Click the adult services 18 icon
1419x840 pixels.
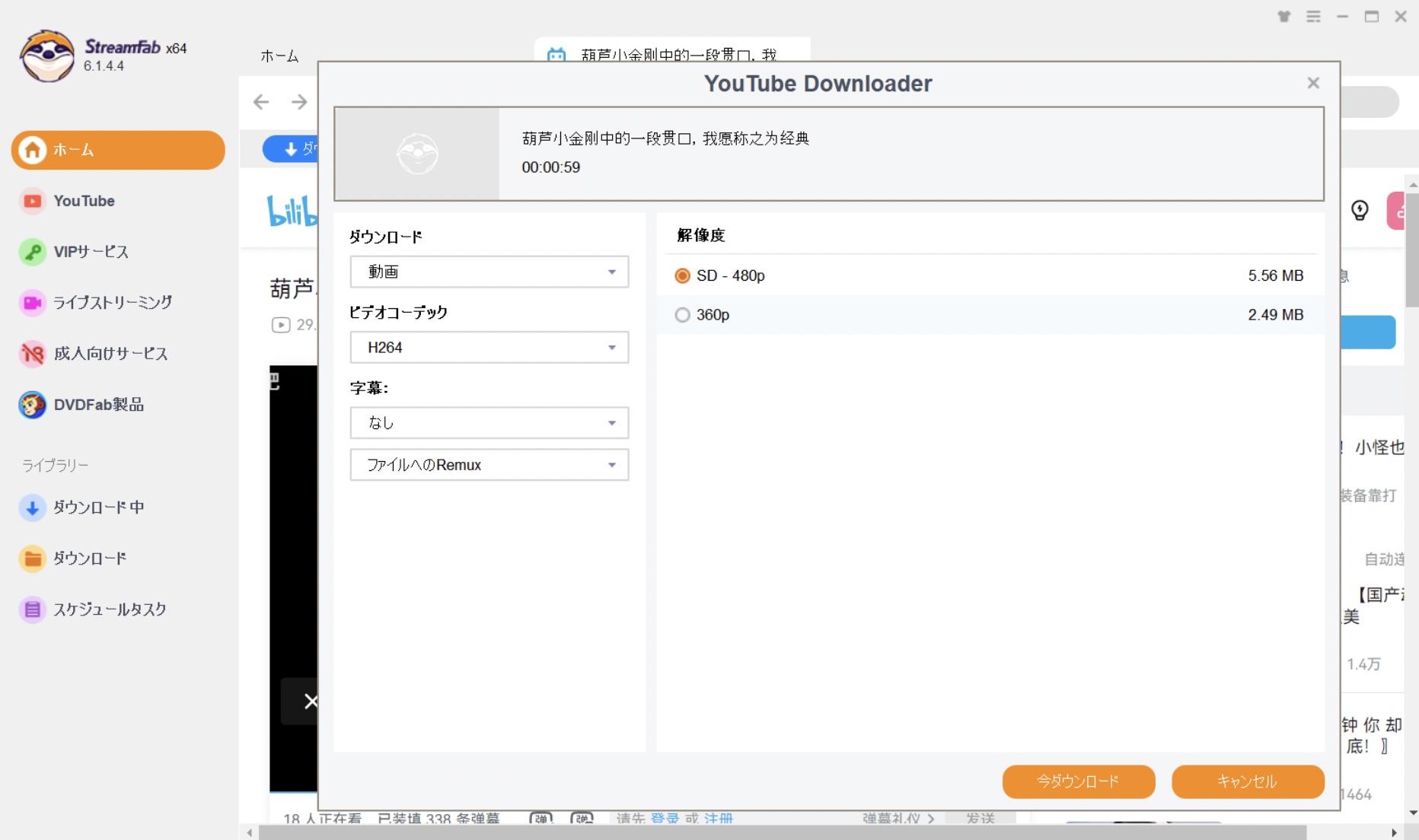[32, 354]
